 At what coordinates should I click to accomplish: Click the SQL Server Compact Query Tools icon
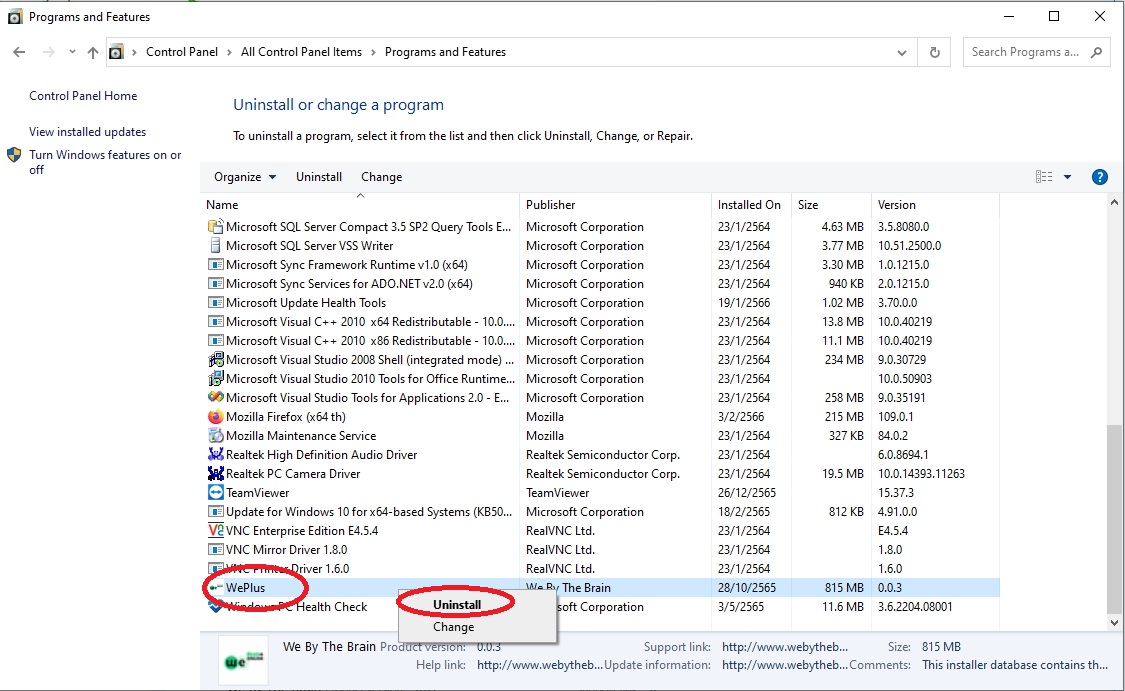(x=215, y=227)
